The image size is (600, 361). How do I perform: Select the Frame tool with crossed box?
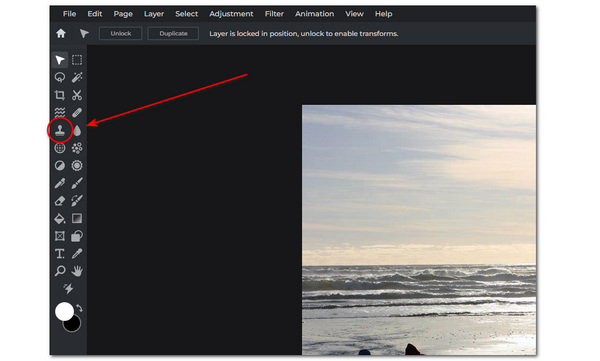pos(60,236)
